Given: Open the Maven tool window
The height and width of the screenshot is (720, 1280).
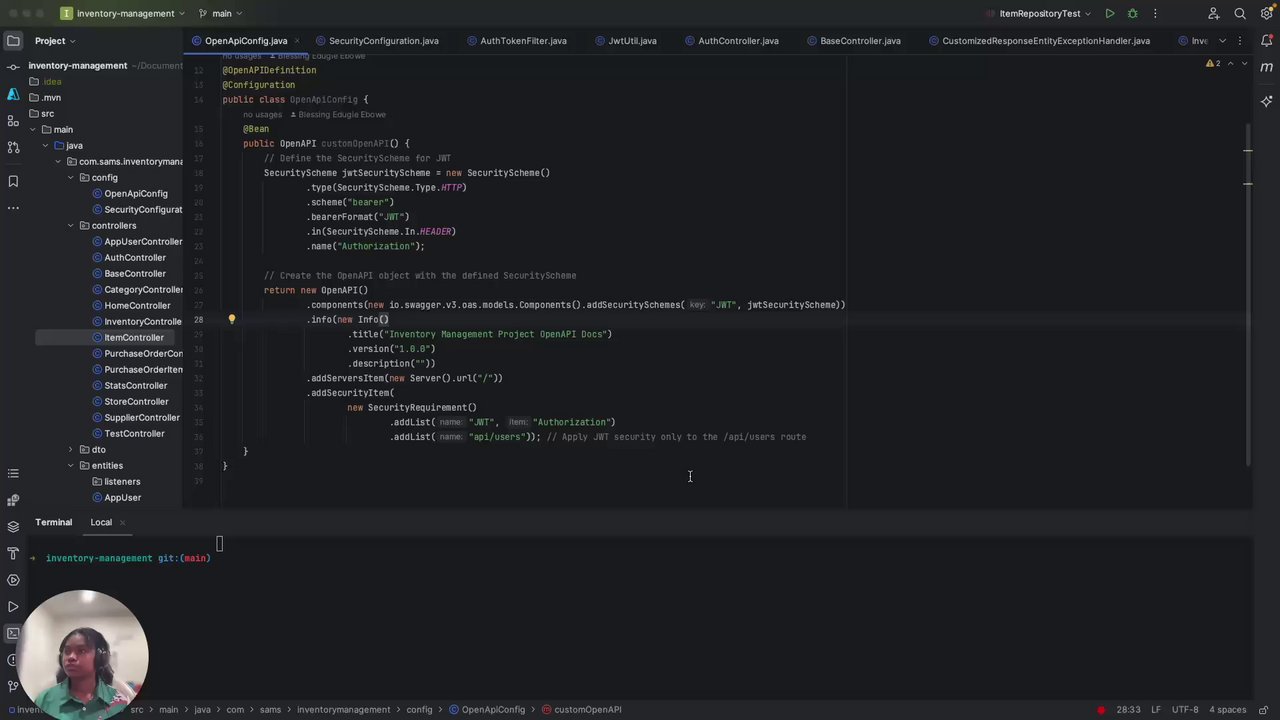Looking at the screenshot, I should [1266, 67].
